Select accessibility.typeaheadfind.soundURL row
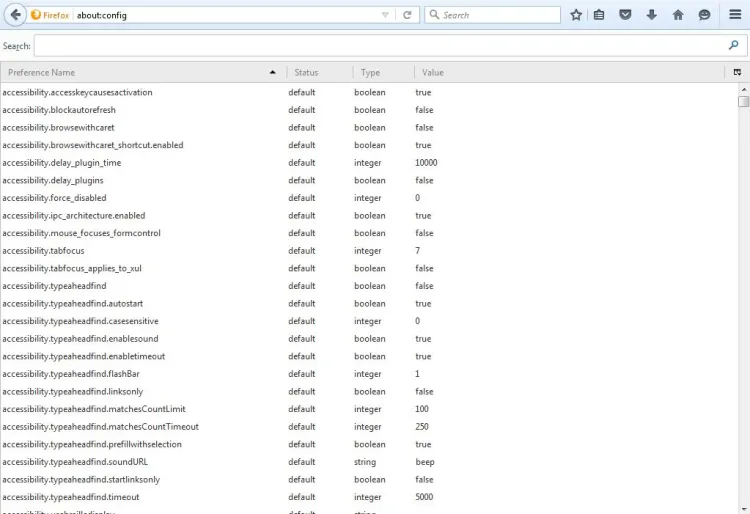Image resolution: width=750 pixels, height=514 pixels. [x=369, y=462]
